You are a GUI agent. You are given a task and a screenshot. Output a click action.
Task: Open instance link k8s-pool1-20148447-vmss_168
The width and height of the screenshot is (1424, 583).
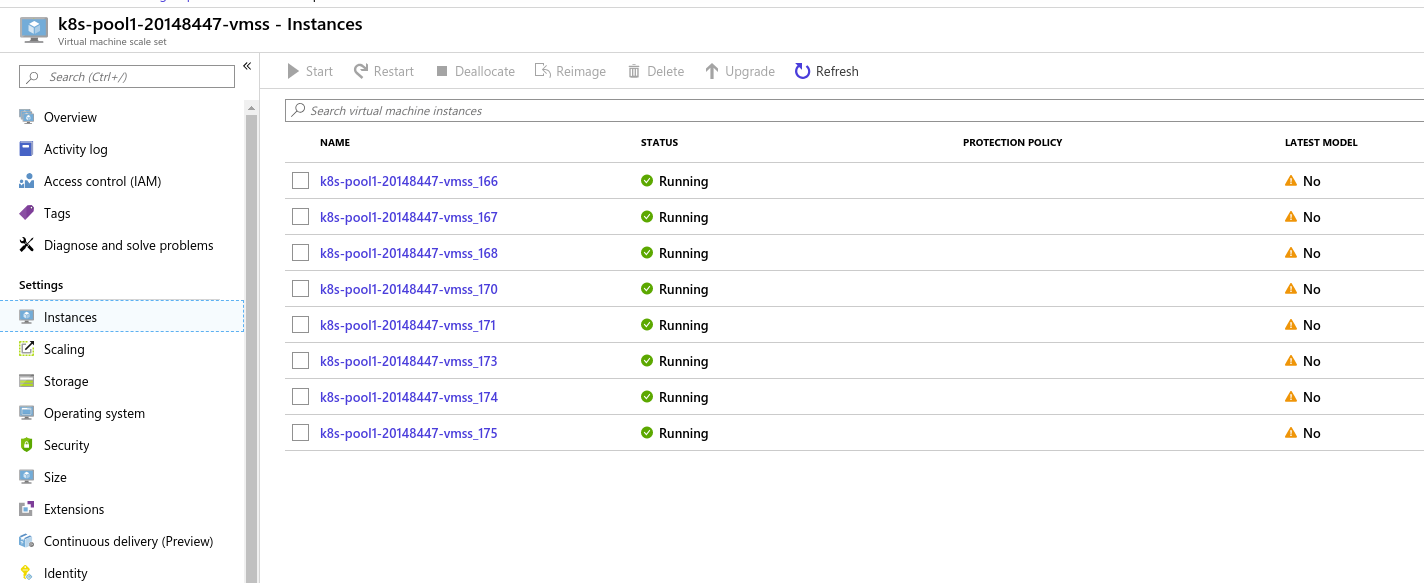click(x=408, y=253)
